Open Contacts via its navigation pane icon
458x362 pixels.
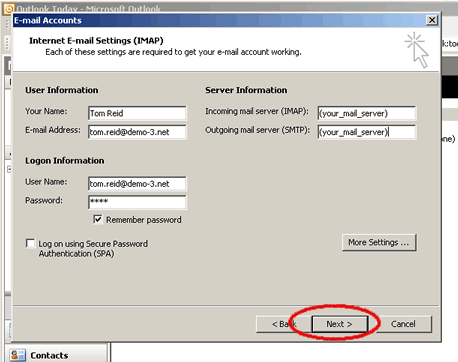point(17,355)
